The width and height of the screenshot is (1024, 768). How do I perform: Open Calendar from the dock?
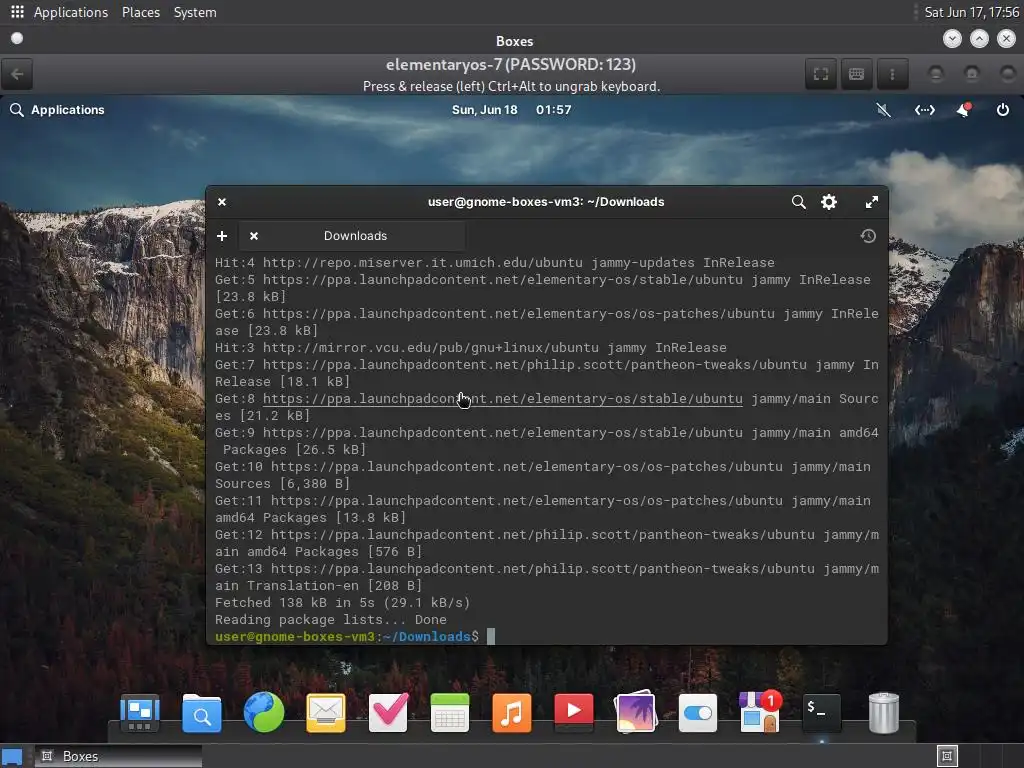pos(450,712)
